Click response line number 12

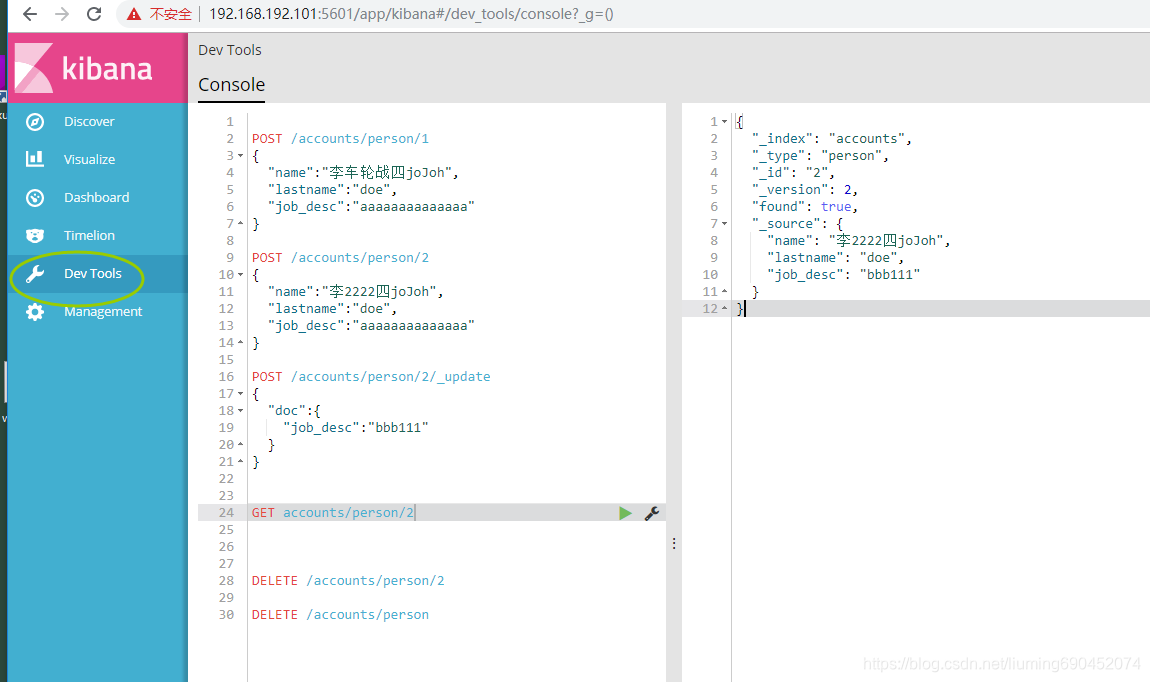pyautogui.click(x=710, y=309)
